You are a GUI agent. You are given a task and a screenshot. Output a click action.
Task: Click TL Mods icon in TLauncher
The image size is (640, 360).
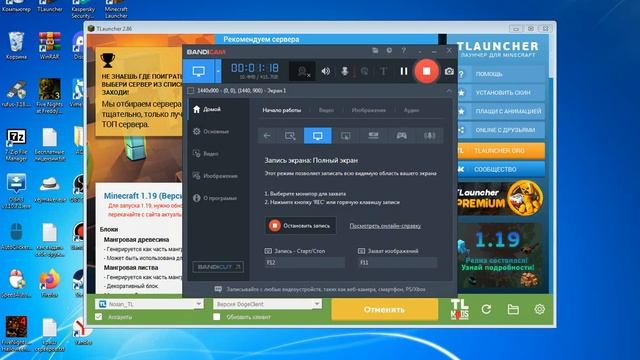[x=460, y=309]
